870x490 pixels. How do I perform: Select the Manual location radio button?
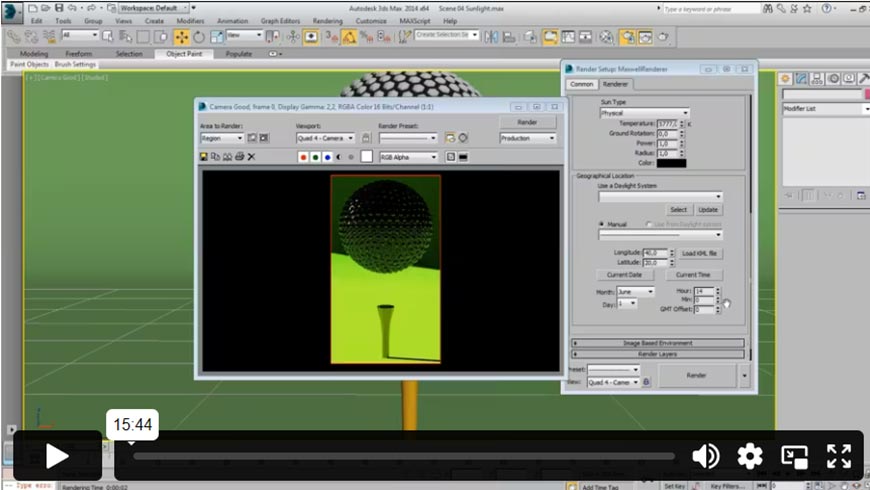601,224
